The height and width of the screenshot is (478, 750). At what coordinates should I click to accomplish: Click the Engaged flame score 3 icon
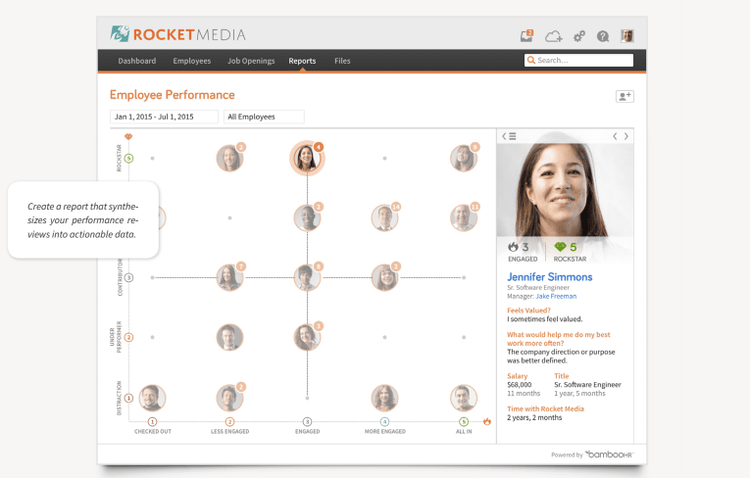click(x=513, y=247)
